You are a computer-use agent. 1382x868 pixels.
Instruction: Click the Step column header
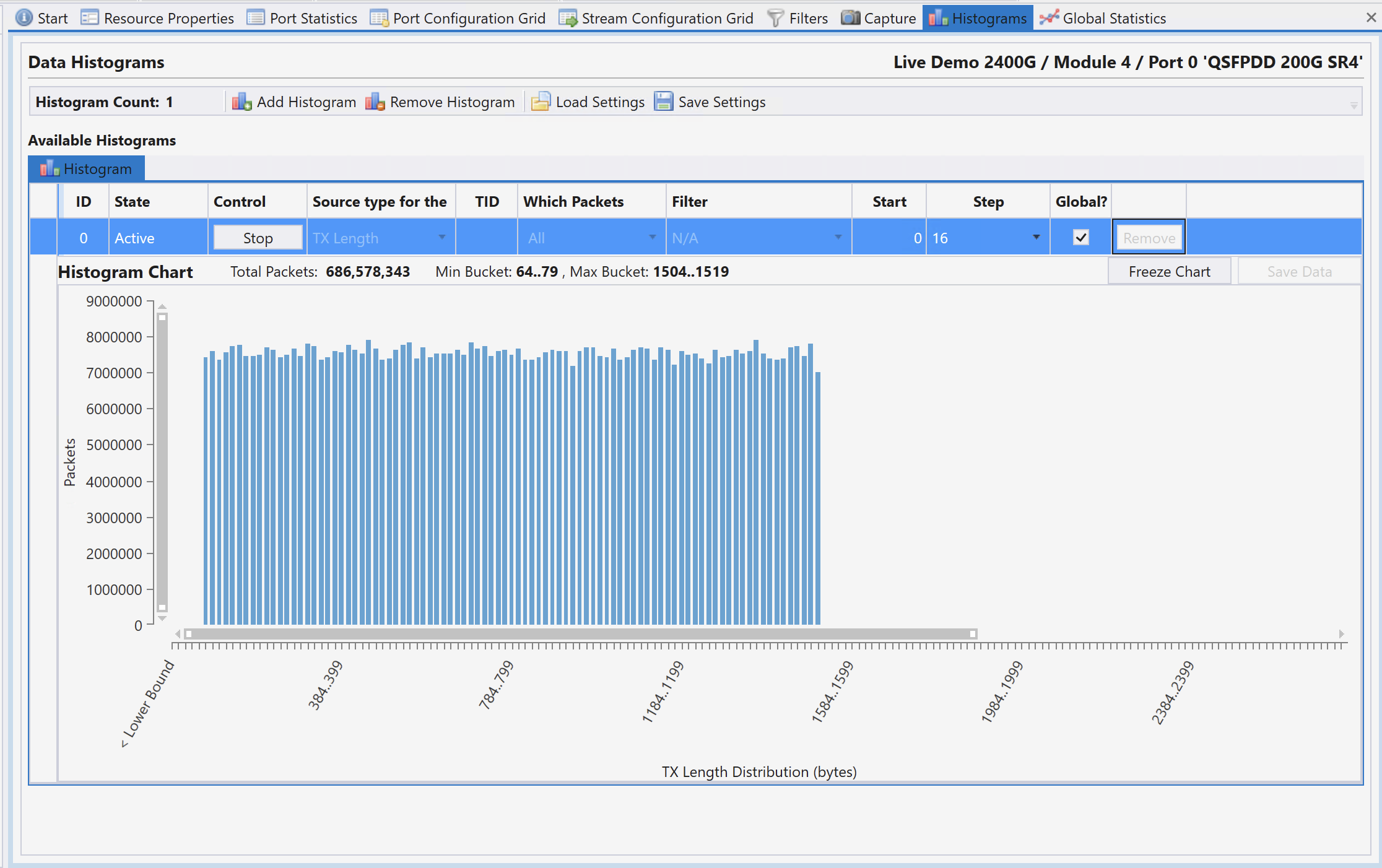click(988, 202)
